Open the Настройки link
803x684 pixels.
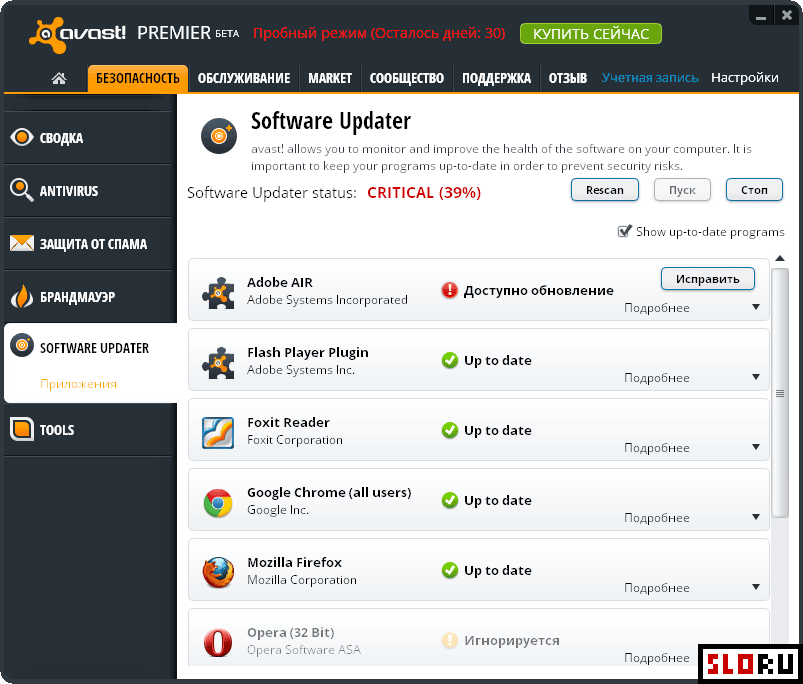point(745,78)
